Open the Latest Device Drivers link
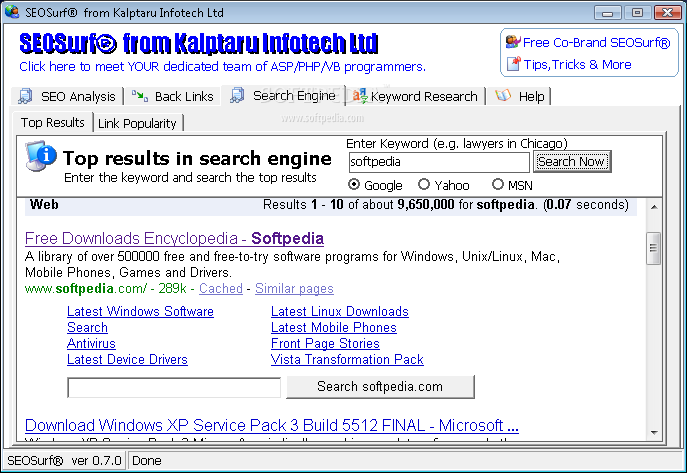This screenshot has height=473, width=687. pos(127,360)
